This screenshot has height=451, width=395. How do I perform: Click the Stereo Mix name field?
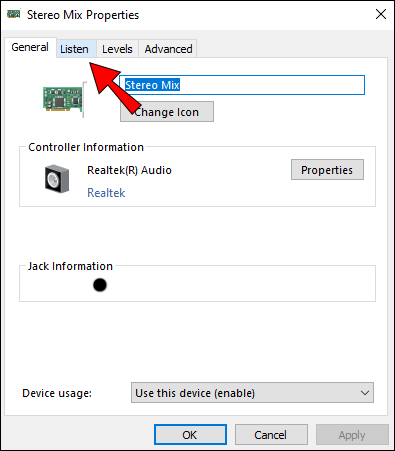tap(242, 85)
